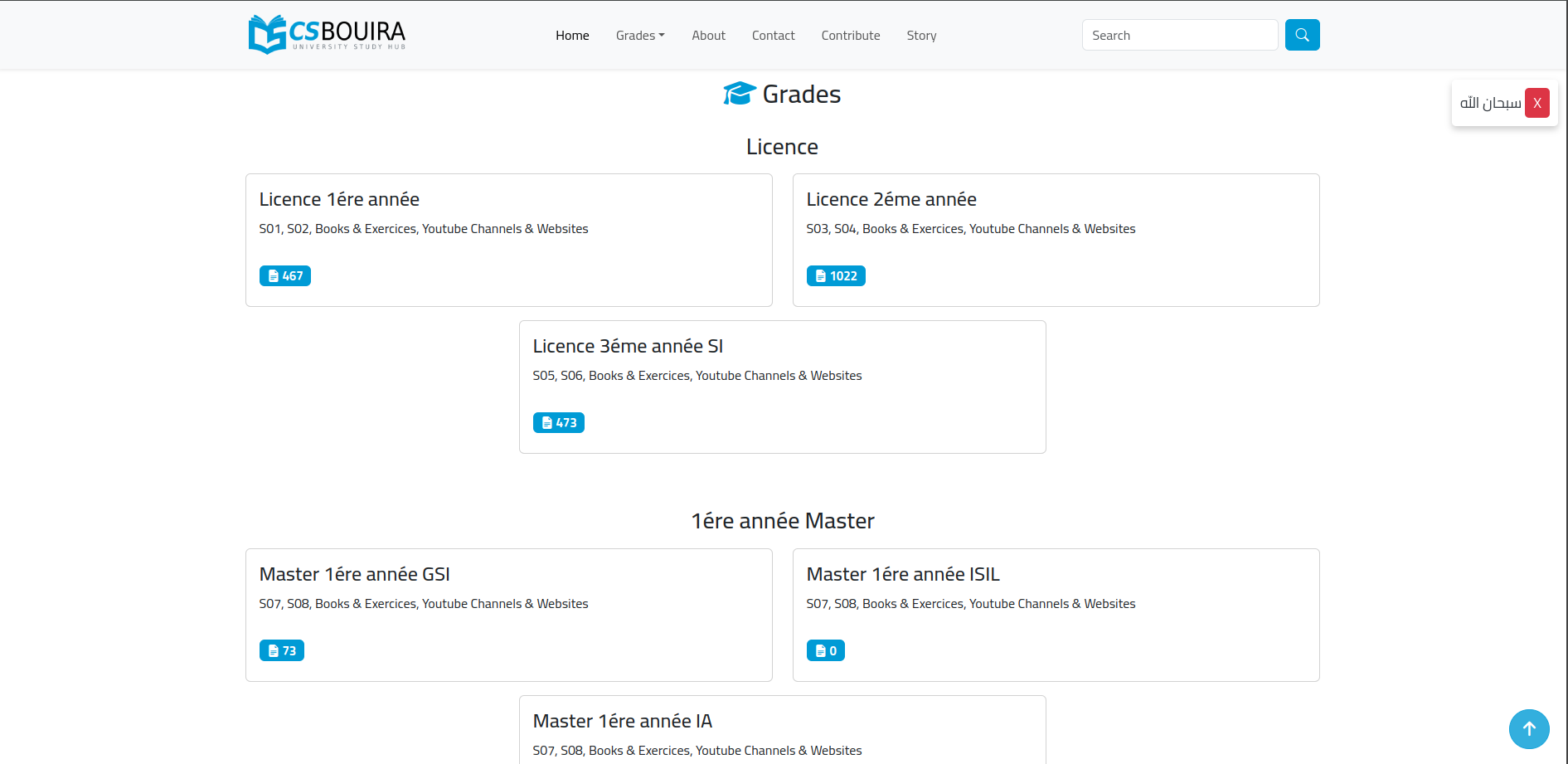Viewport: 1568px width, 764px height.
Task: Open the Licence 2éme année card
Action: [x=891, y=200]
